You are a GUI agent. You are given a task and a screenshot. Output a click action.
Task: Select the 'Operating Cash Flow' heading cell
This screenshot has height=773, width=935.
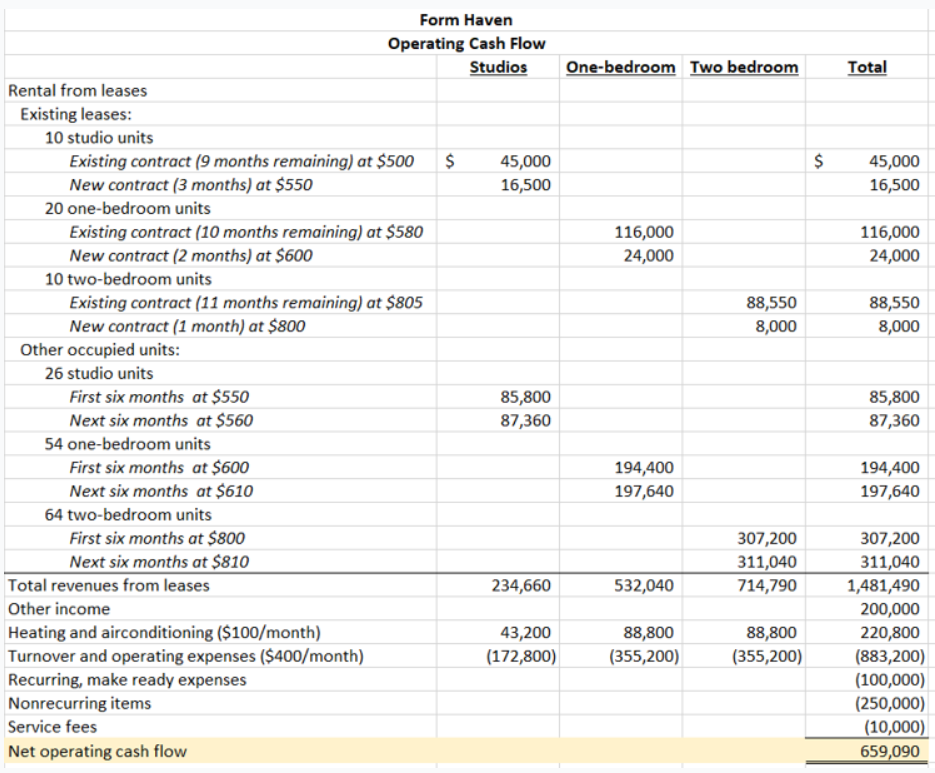pos(466,44)
